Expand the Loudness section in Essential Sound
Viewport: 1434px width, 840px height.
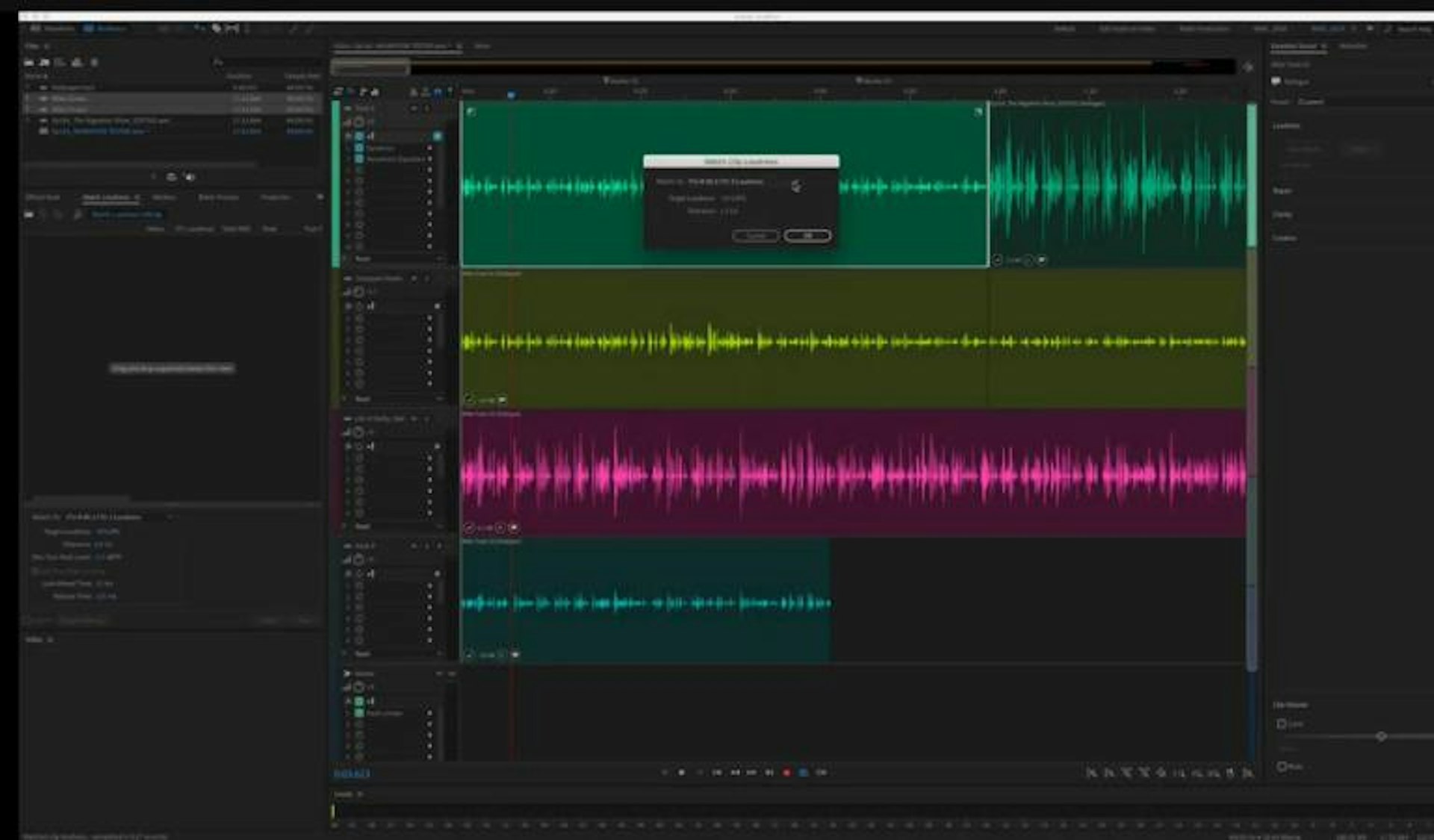coord(1287,125)
